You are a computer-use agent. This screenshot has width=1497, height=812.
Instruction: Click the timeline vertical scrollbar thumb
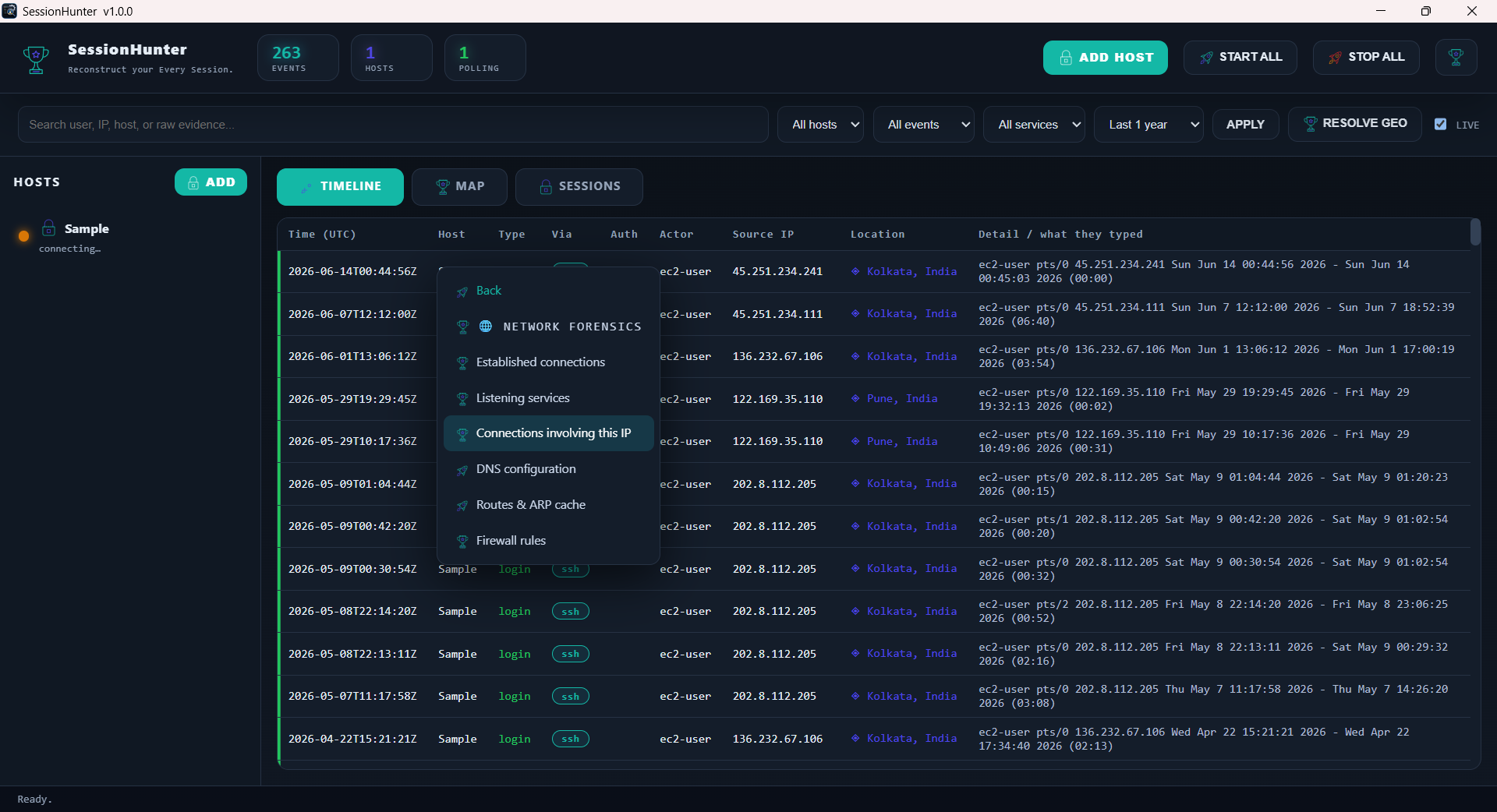click(1475, 232)
